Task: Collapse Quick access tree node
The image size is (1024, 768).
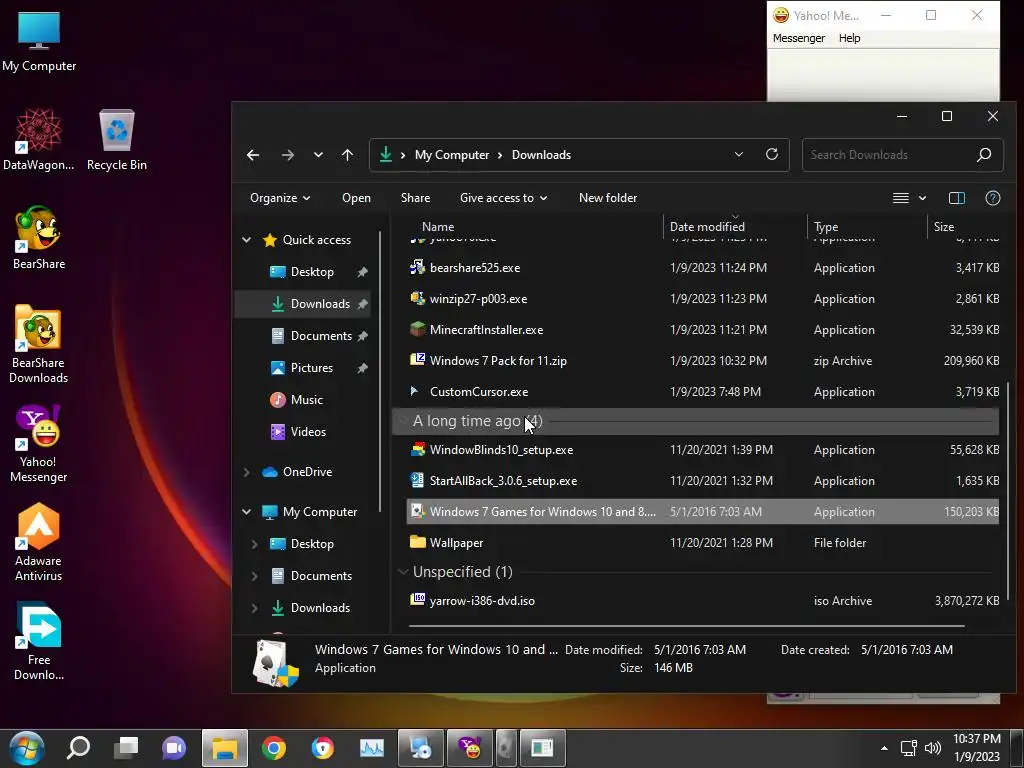Action: pos(246,240)
